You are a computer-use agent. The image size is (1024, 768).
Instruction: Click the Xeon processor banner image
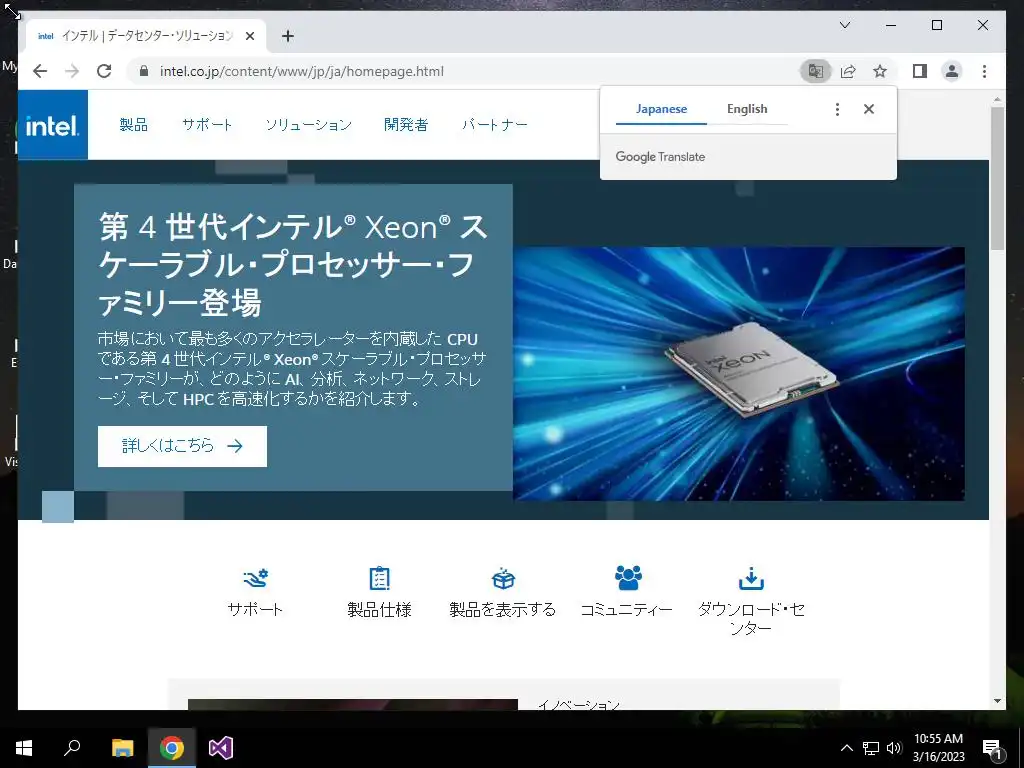tap(739, 374)
